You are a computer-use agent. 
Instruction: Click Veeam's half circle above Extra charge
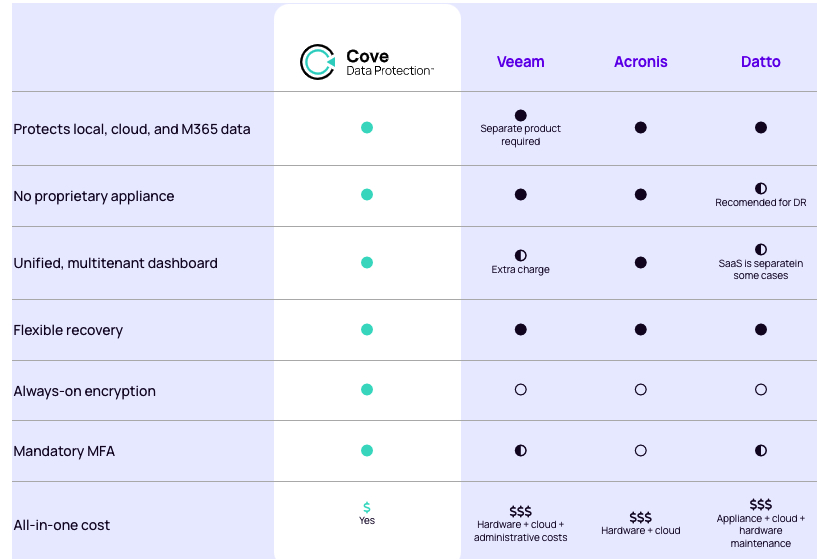[521, 255]
